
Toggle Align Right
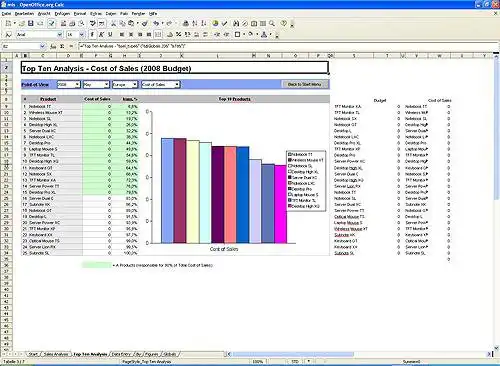(x=140, y=34)
